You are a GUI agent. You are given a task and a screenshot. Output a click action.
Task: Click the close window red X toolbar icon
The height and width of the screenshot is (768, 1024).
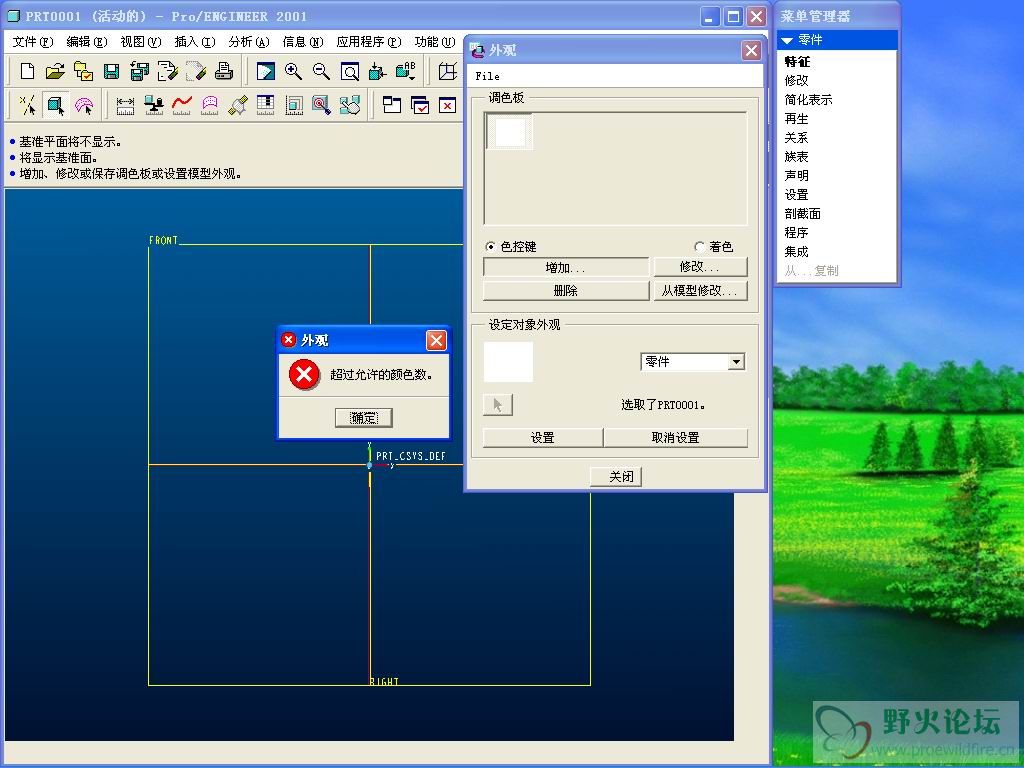447,104
